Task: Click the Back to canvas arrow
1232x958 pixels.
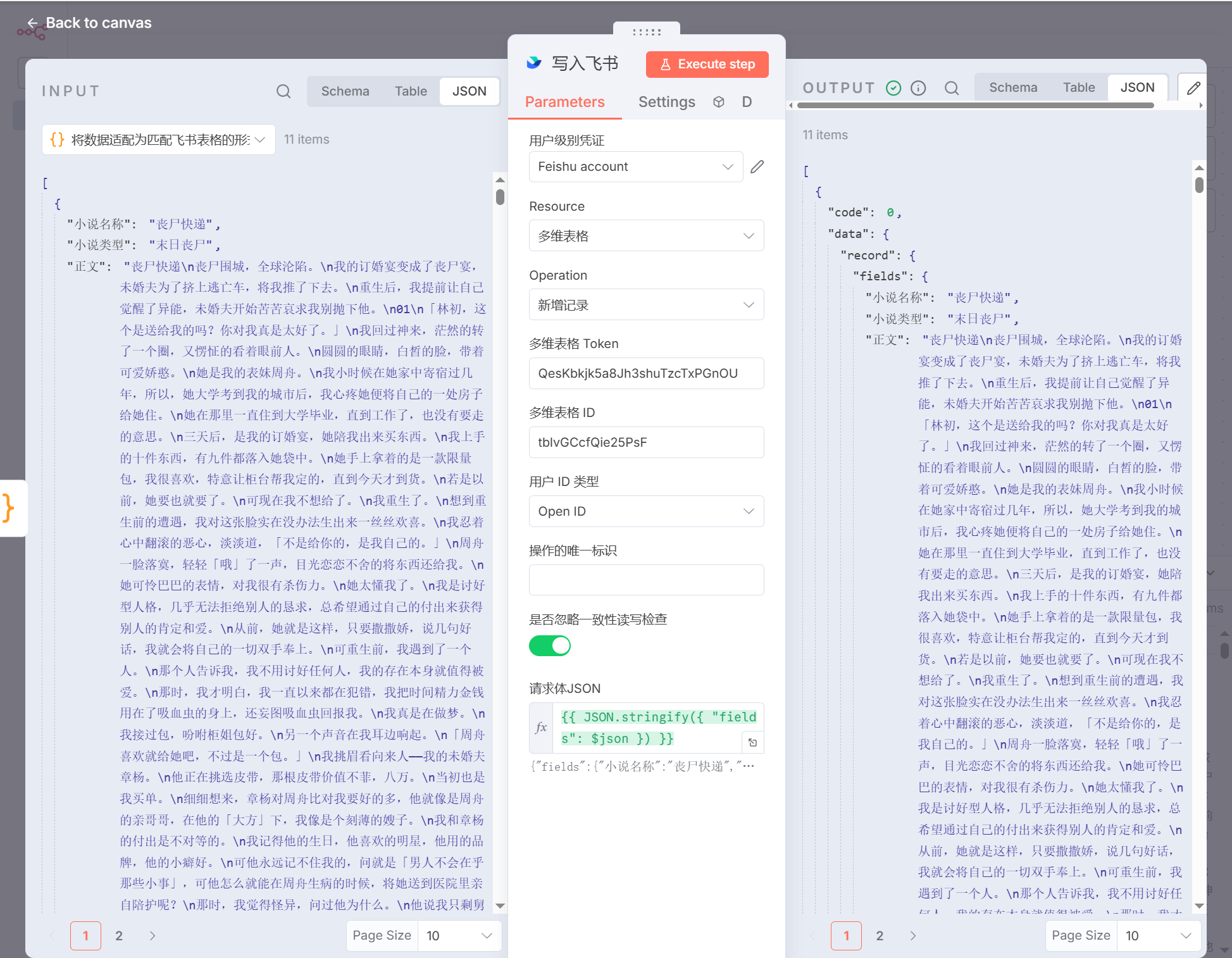Action: click(x=32, y=23)
